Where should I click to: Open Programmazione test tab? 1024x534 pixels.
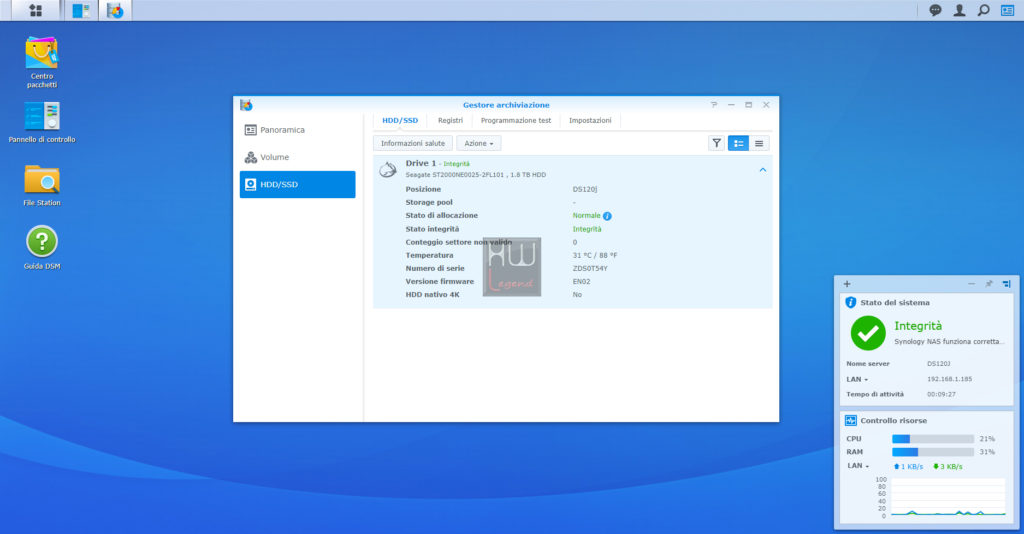coord(516,121)
